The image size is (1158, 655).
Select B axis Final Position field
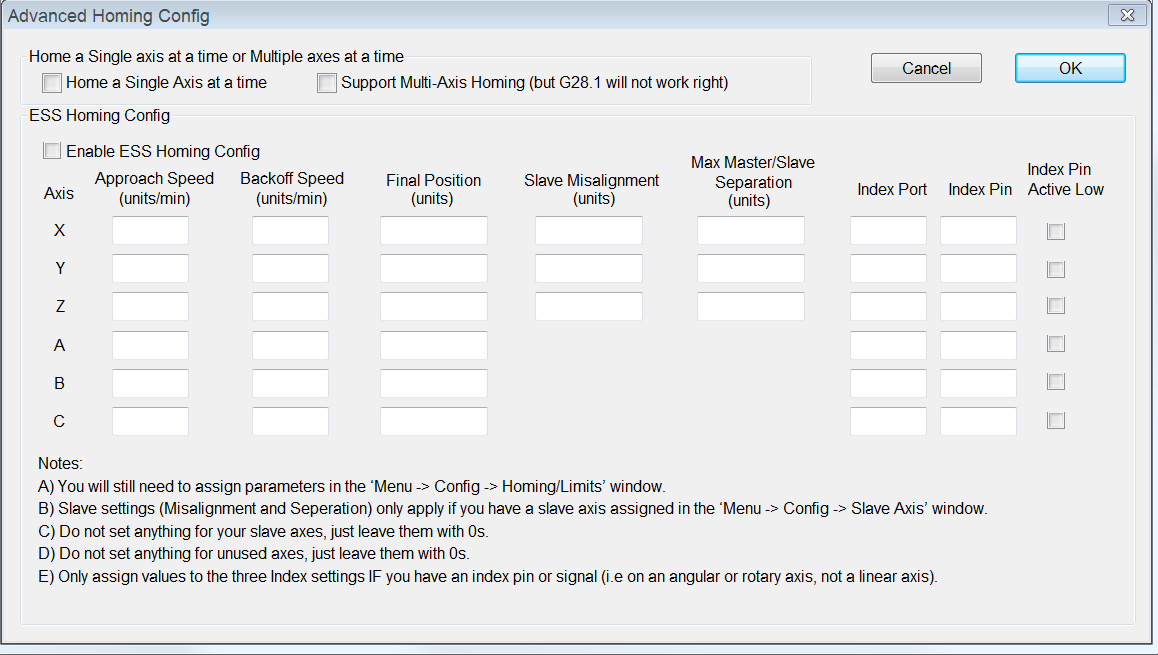tap(433, 383)
